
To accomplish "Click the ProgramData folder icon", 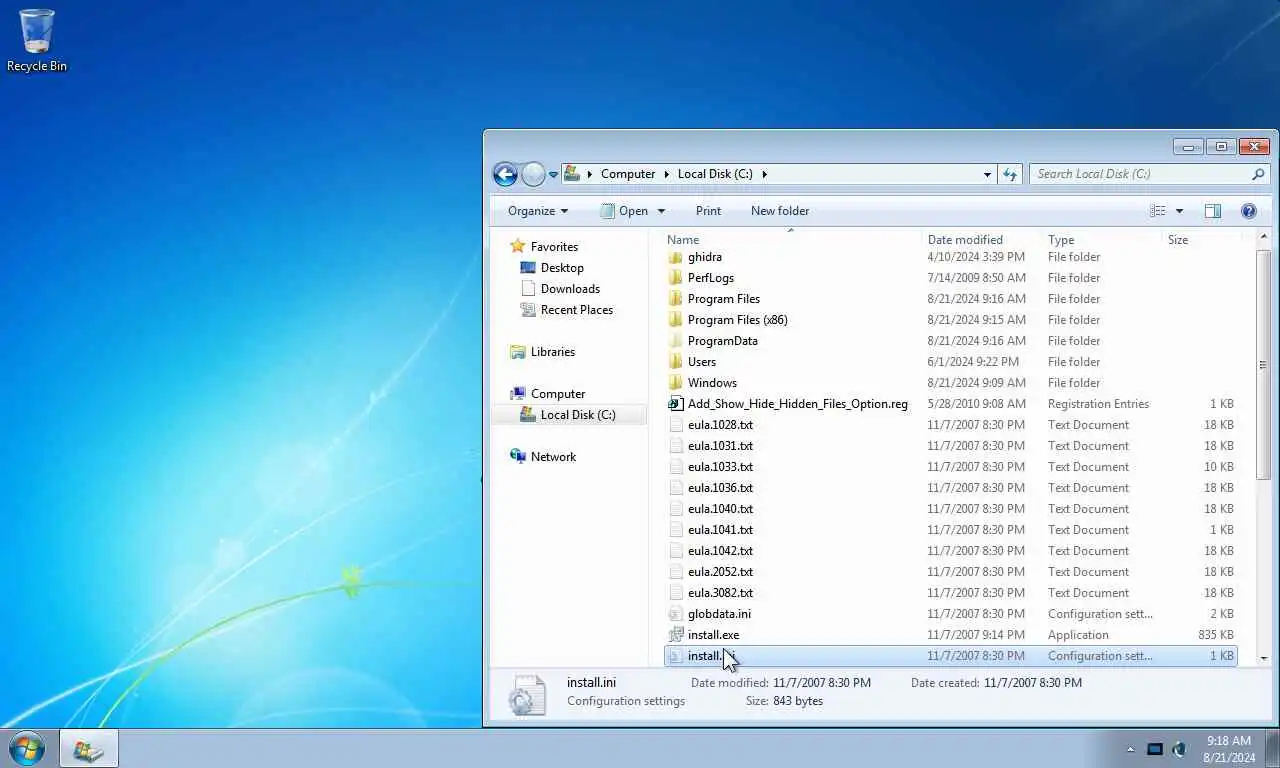I will click(675, 341).
